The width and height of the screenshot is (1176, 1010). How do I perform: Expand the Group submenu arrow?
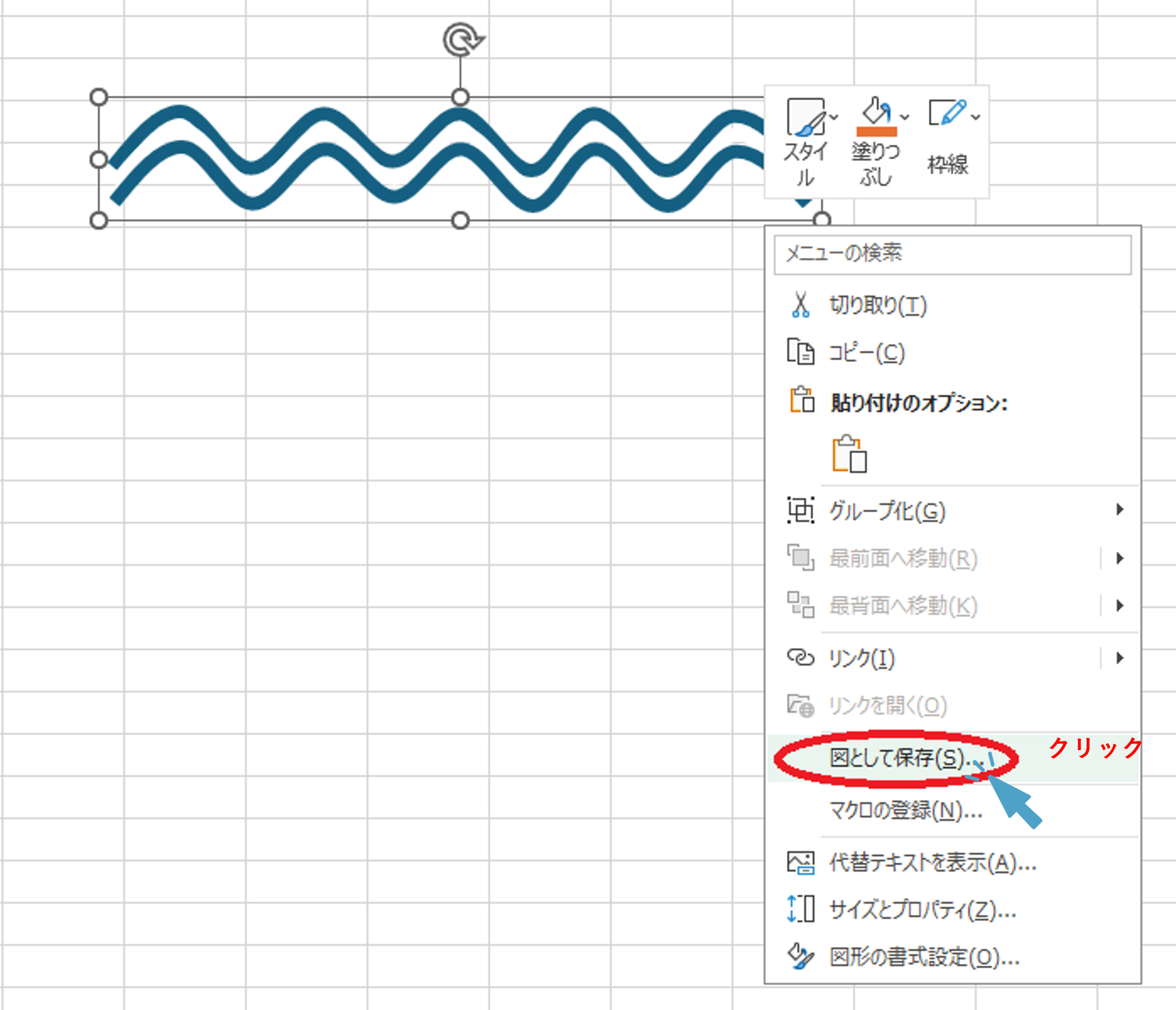pyautogui.click(x=1119, y=509)
